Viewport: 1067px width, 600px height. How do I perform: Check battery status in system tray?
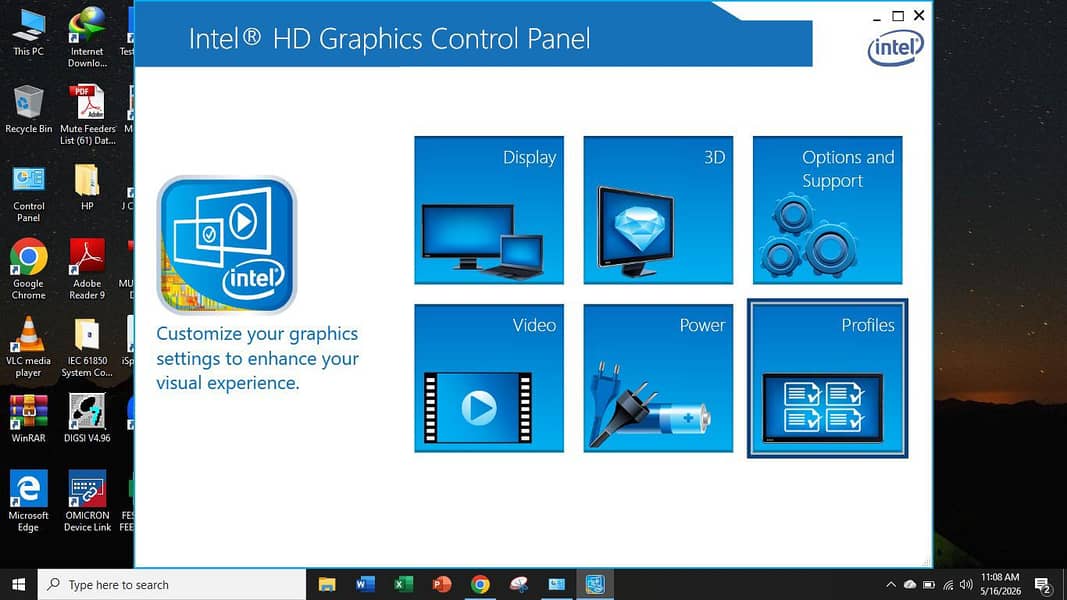coord(929,584)
